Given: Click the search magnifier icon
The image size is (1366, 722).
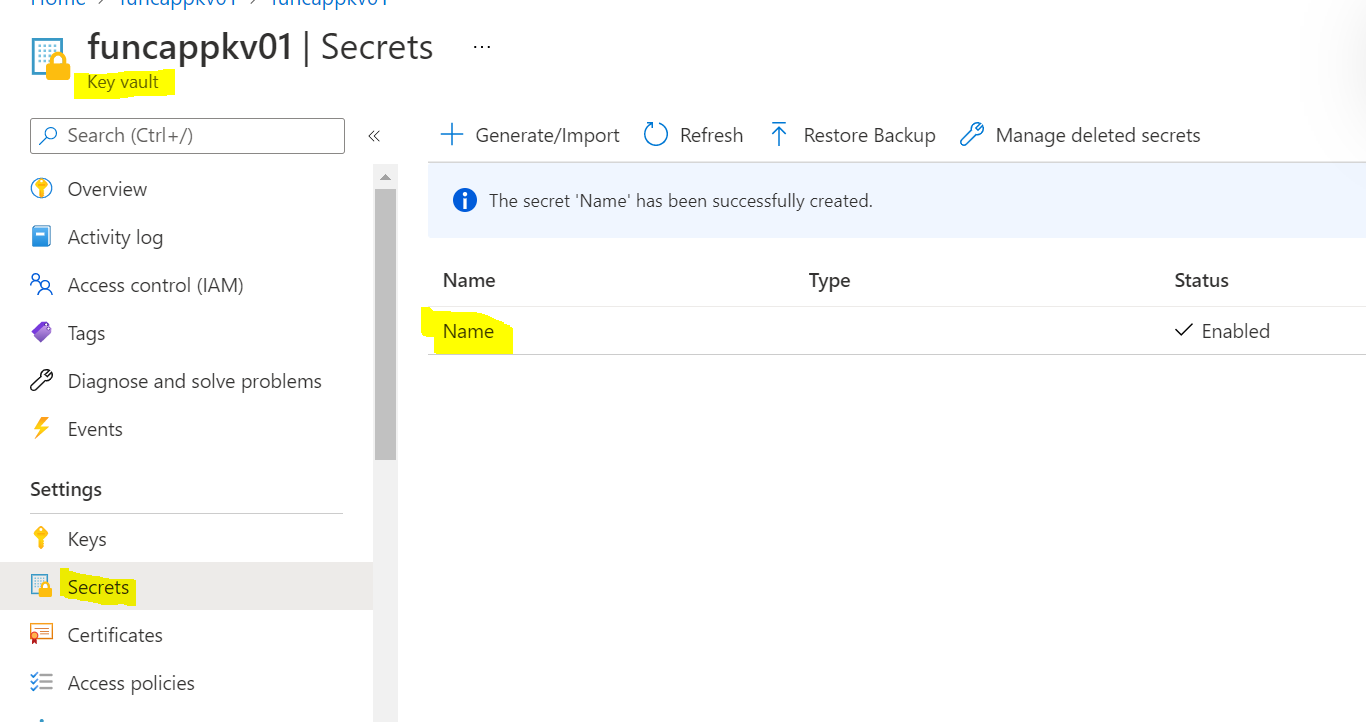Looking at the screenshot, I should pos(48,136).
